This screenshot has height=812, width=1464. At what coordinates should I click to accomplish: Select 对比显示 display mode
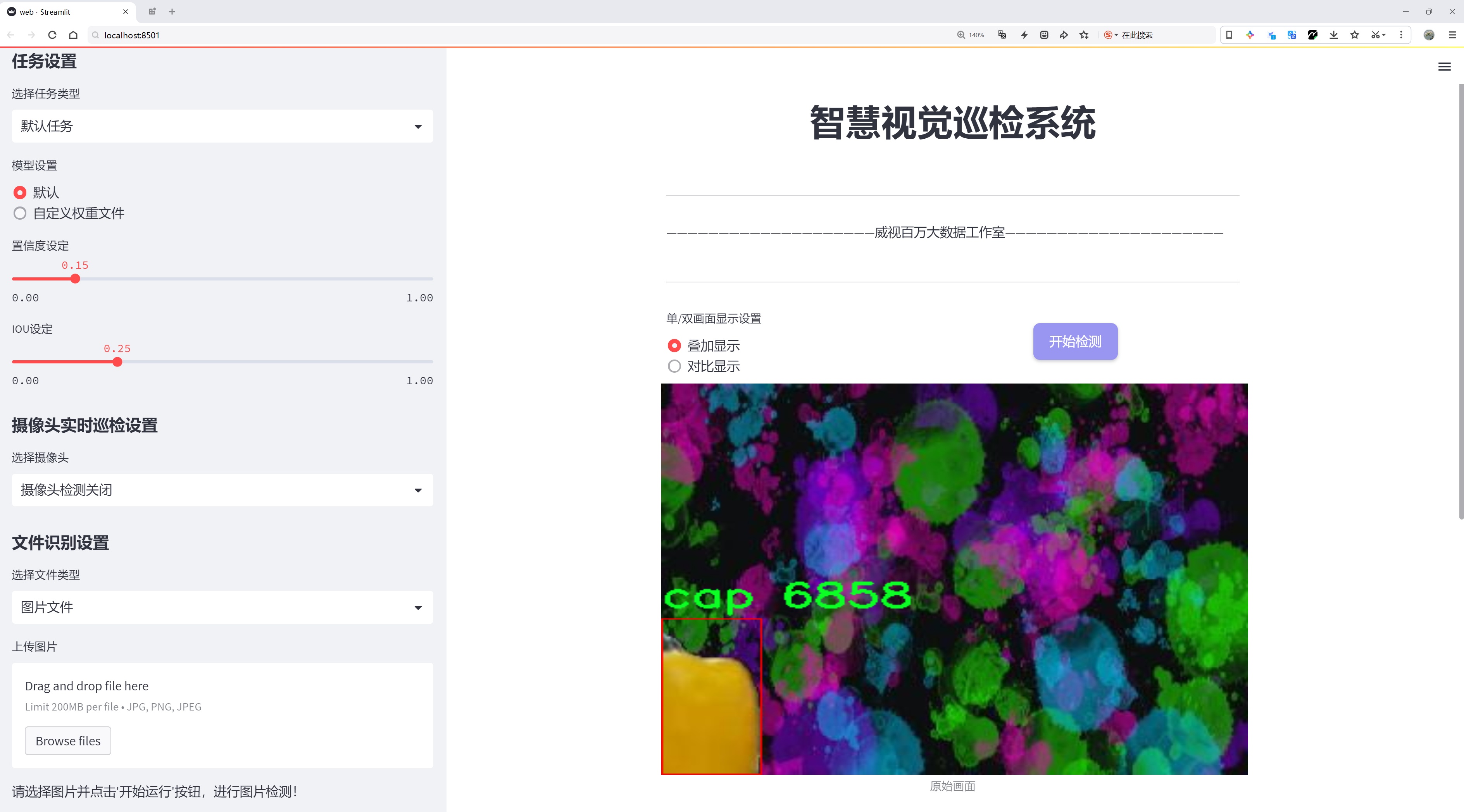674,366
